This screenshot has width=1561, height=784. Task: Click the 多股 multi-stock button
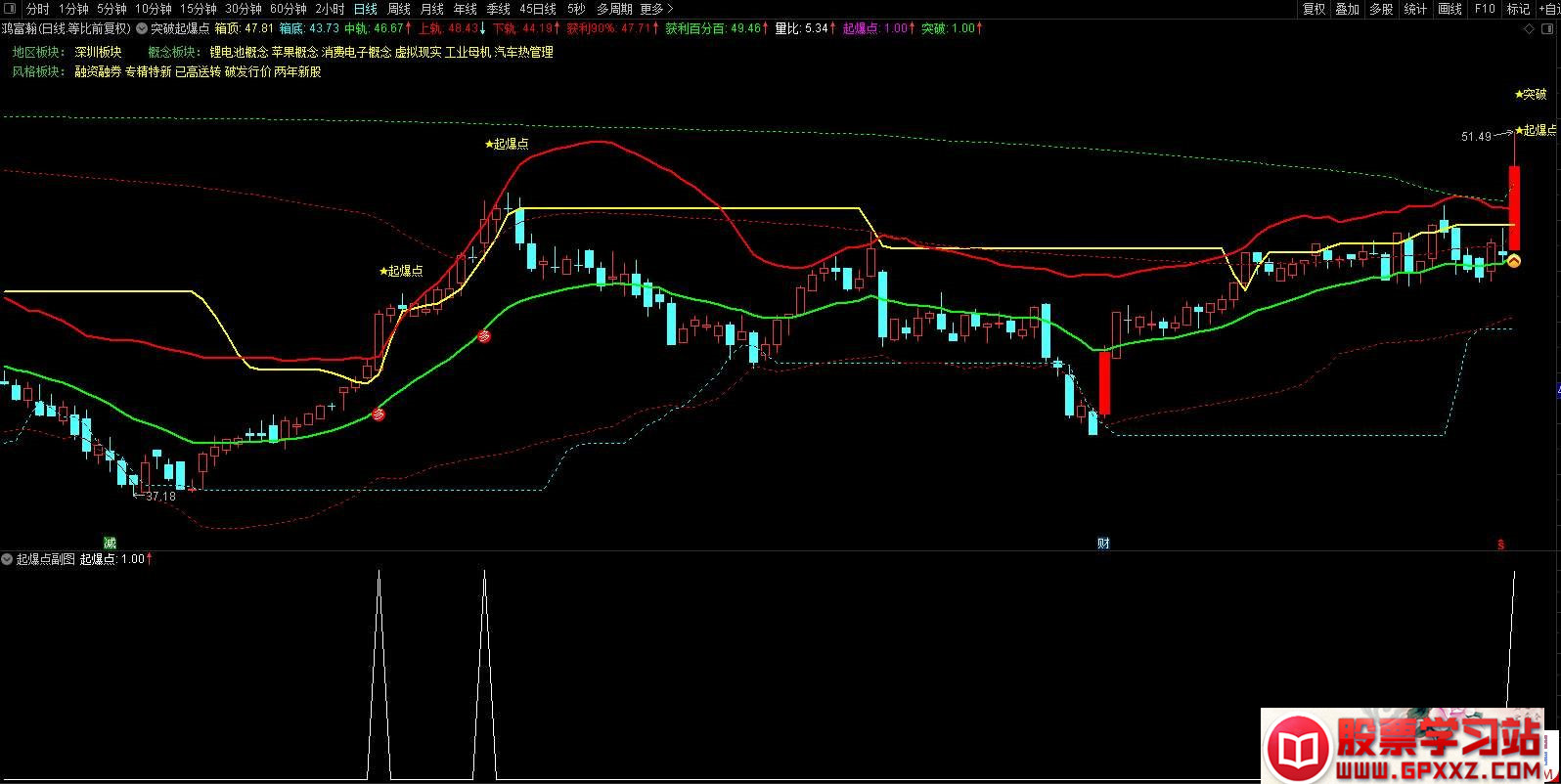(x=1380, y=9)
